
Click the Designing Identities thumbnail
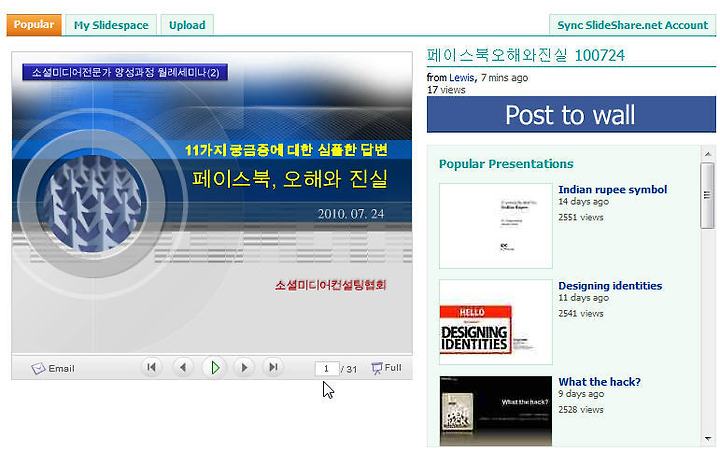(x=495, y=322)
